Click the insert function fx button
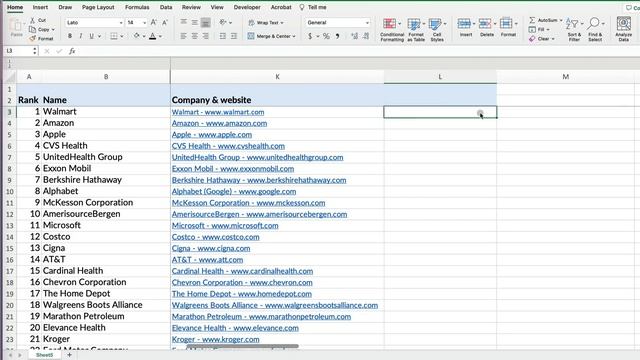 pyautogui.click(x=72, y=51)
